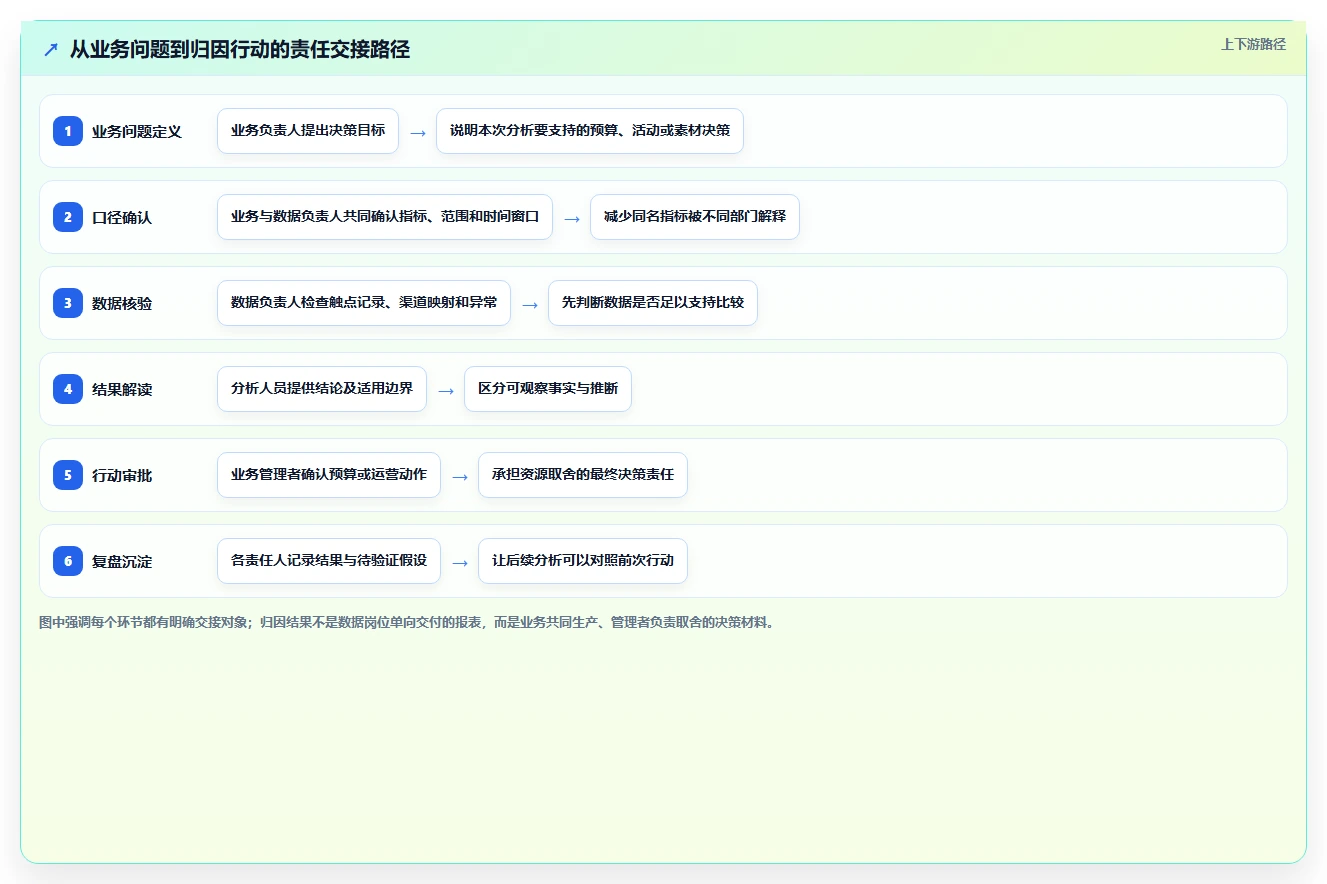The width and height of the screenshot is (1327, 884).
Task: Click the 数据负责人检查触点记录、渠道映射和异常 box
Action: point(364,303)
